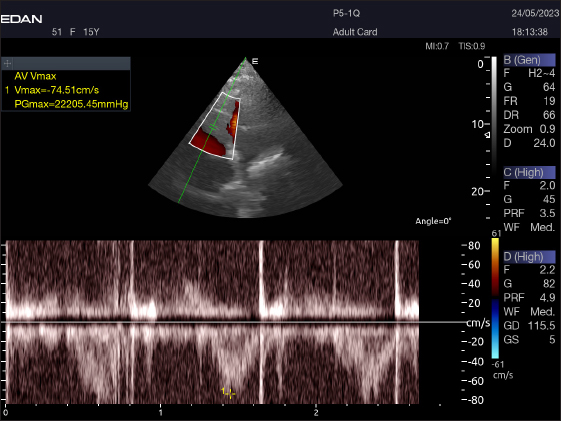Screen dimensions: 561x421
Task: Select the yellow caliper marker 1 on spectrum
Action: coord(228,393)
